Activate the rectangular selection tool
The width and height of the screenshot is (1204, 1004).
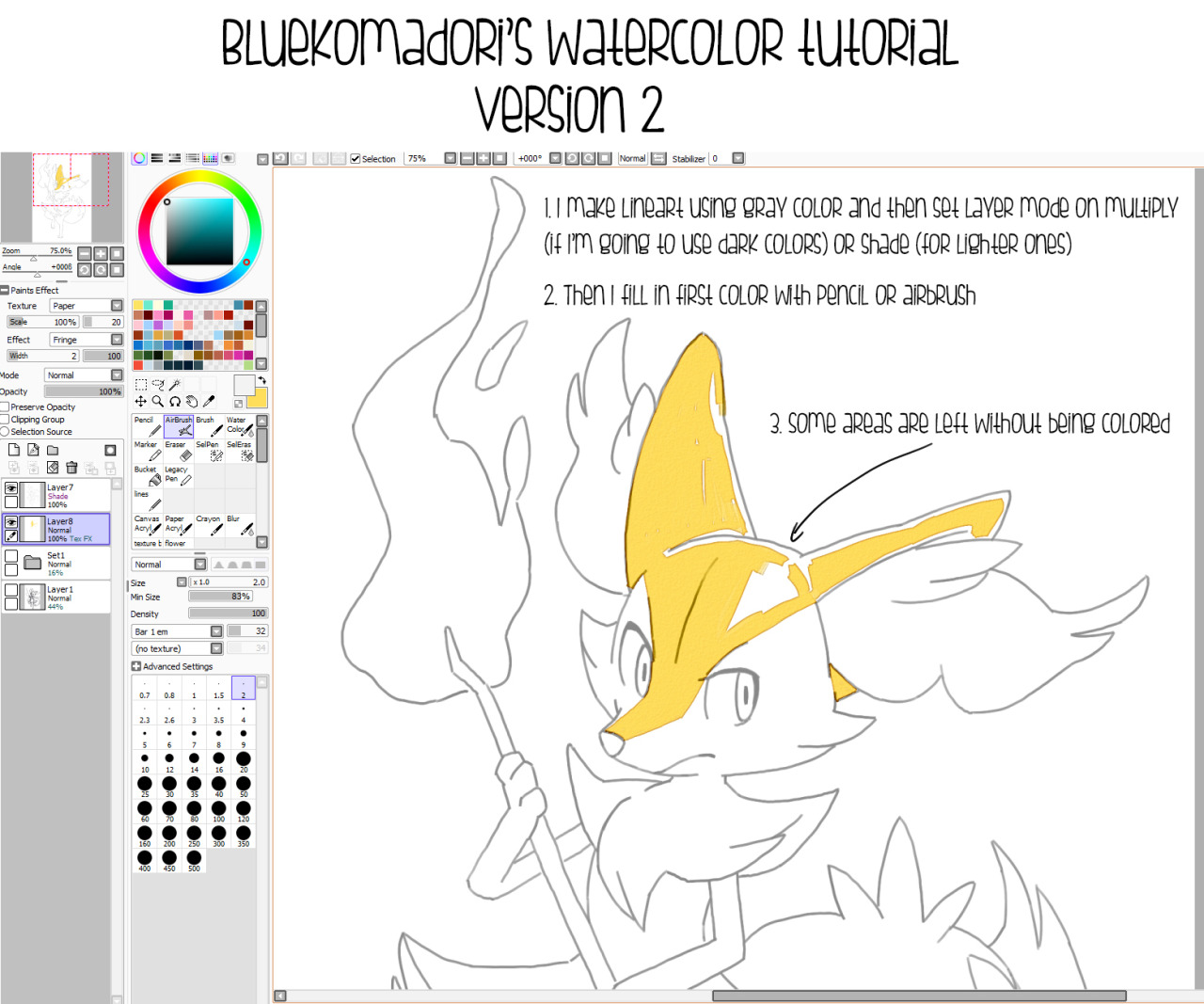click(141, 384)
